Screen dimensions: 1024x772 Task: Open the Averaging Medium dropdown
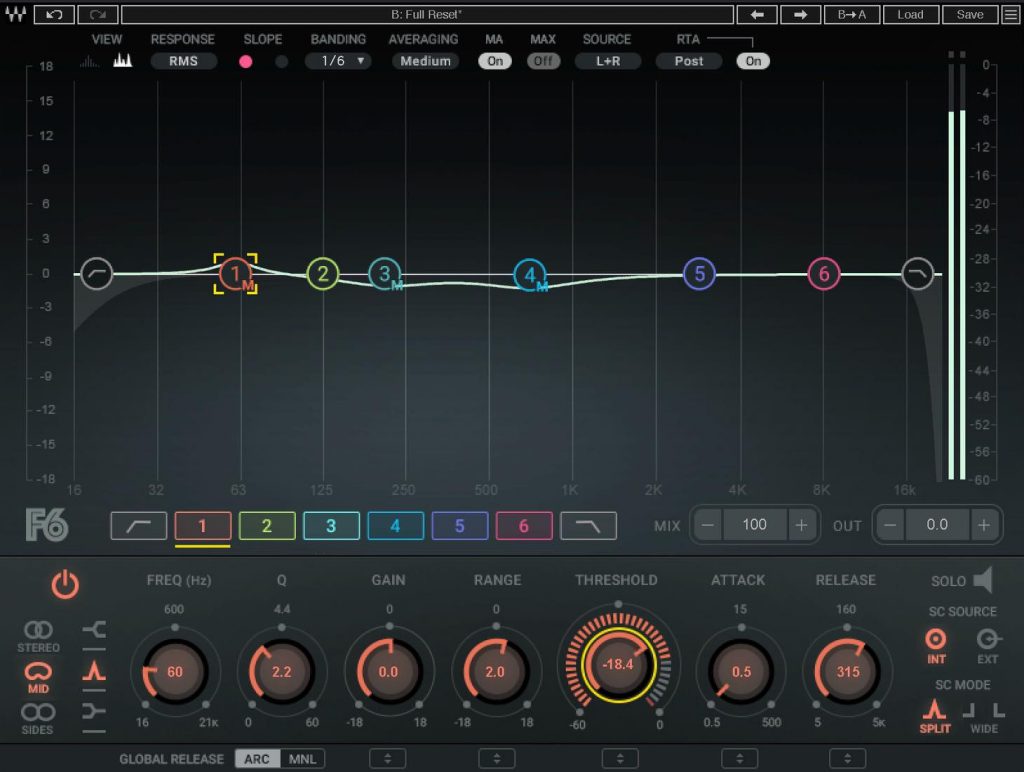pyautogui.click(x=426, y=61)
